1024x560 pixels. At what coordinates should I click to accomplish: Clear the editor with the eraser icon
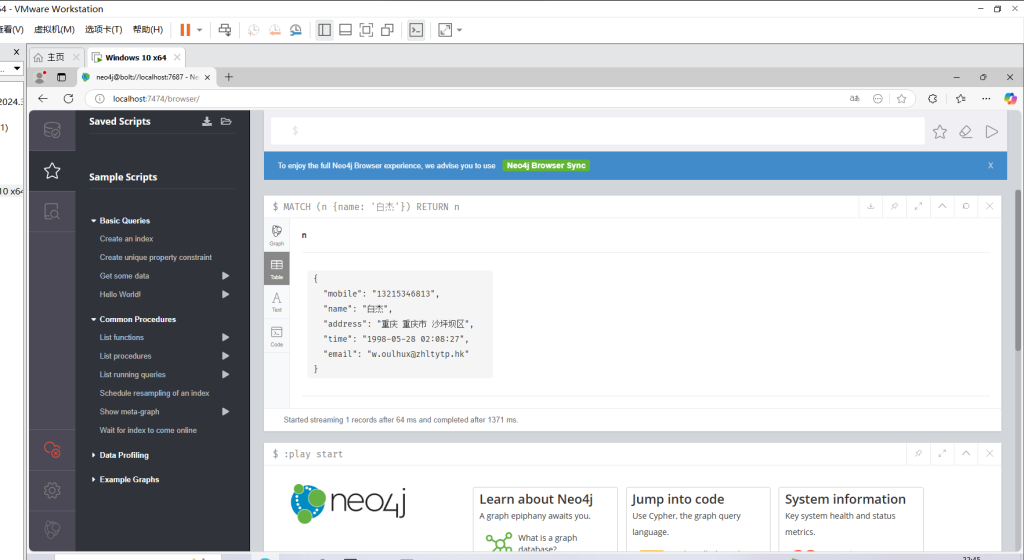point(966,131)
